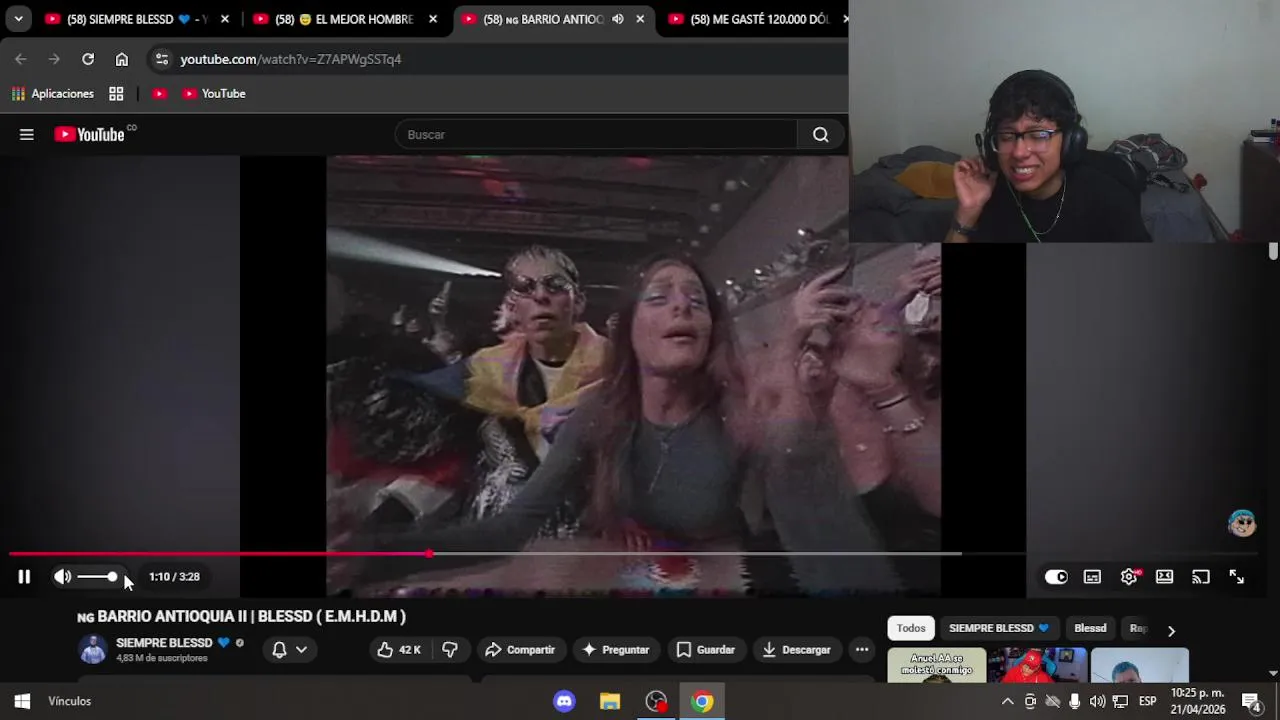Select SIEMPRE BLESSD filter chip
Viewport: 1280px width, 720px height.
pos(998,628)
